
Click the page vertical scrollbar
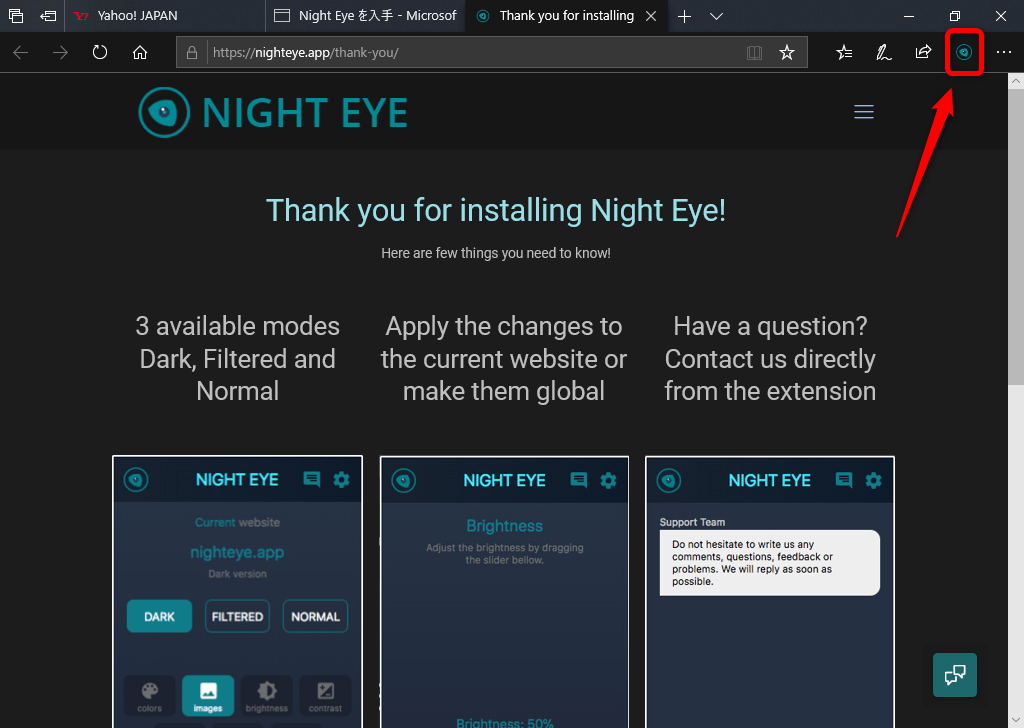coord(1015,300)
